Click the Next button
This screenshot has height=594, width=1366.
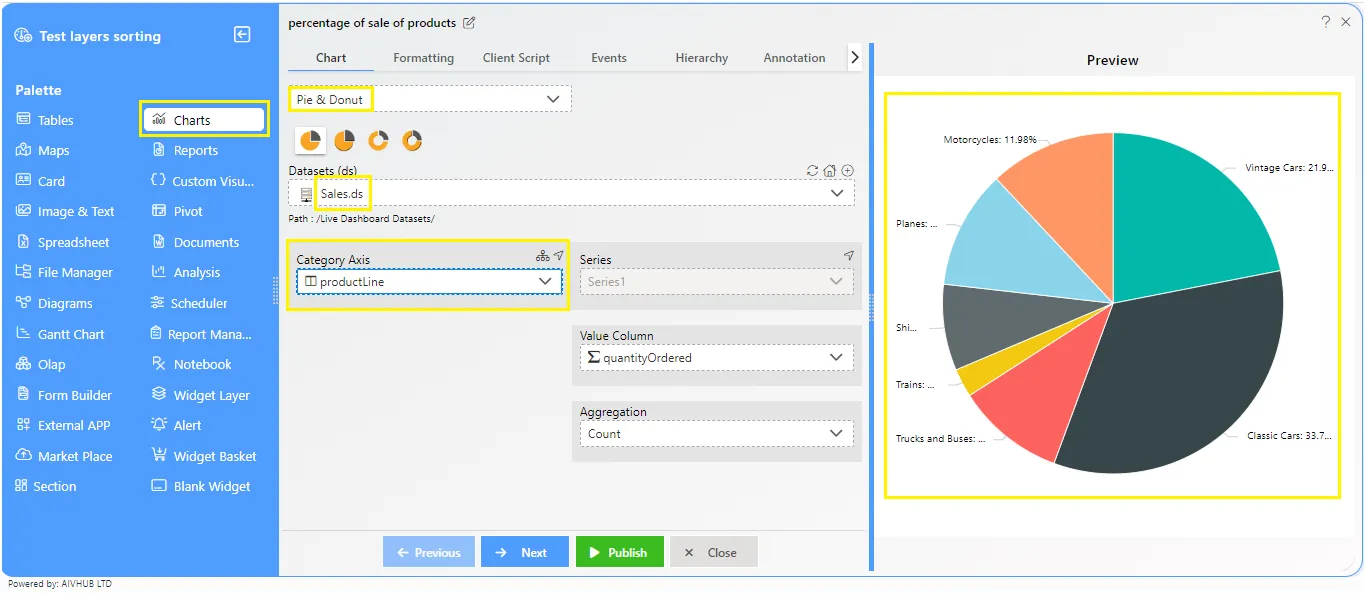coord(524,552)
